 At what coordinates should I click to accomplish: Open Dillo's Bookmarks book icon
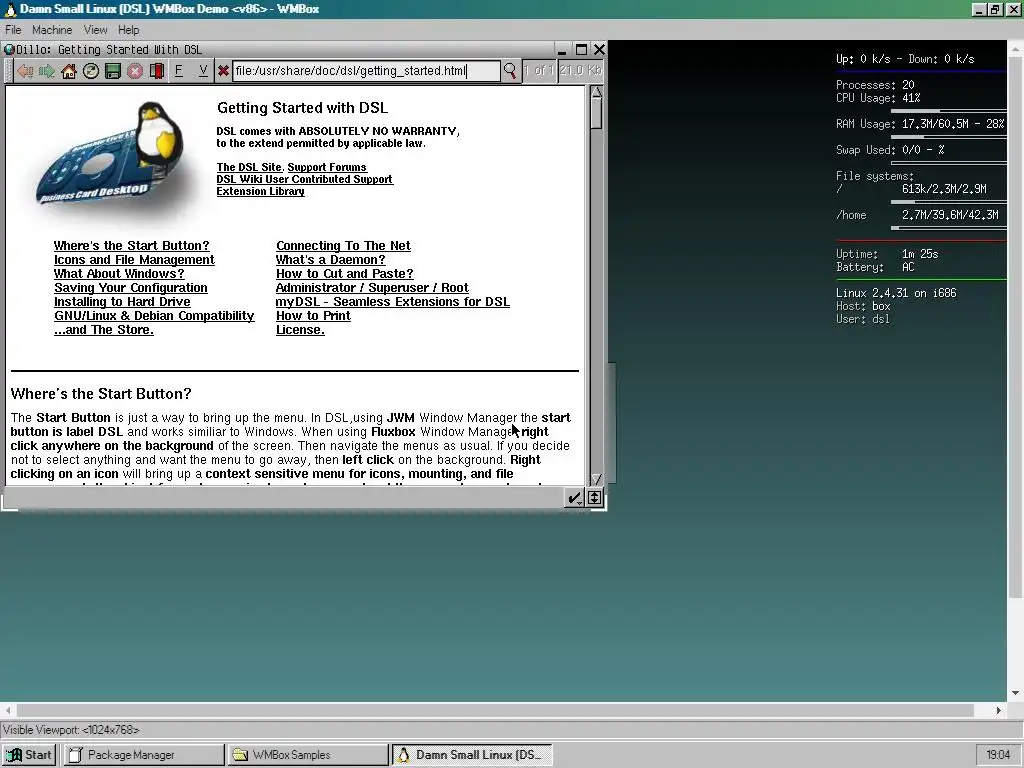tap(157, 71)
